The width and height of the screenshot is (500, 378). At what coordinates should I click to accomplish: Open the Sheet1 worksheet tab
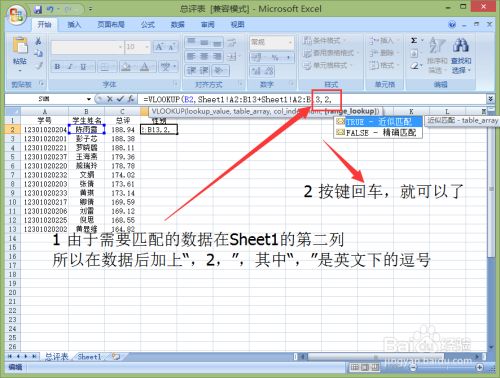click(89, 357)
